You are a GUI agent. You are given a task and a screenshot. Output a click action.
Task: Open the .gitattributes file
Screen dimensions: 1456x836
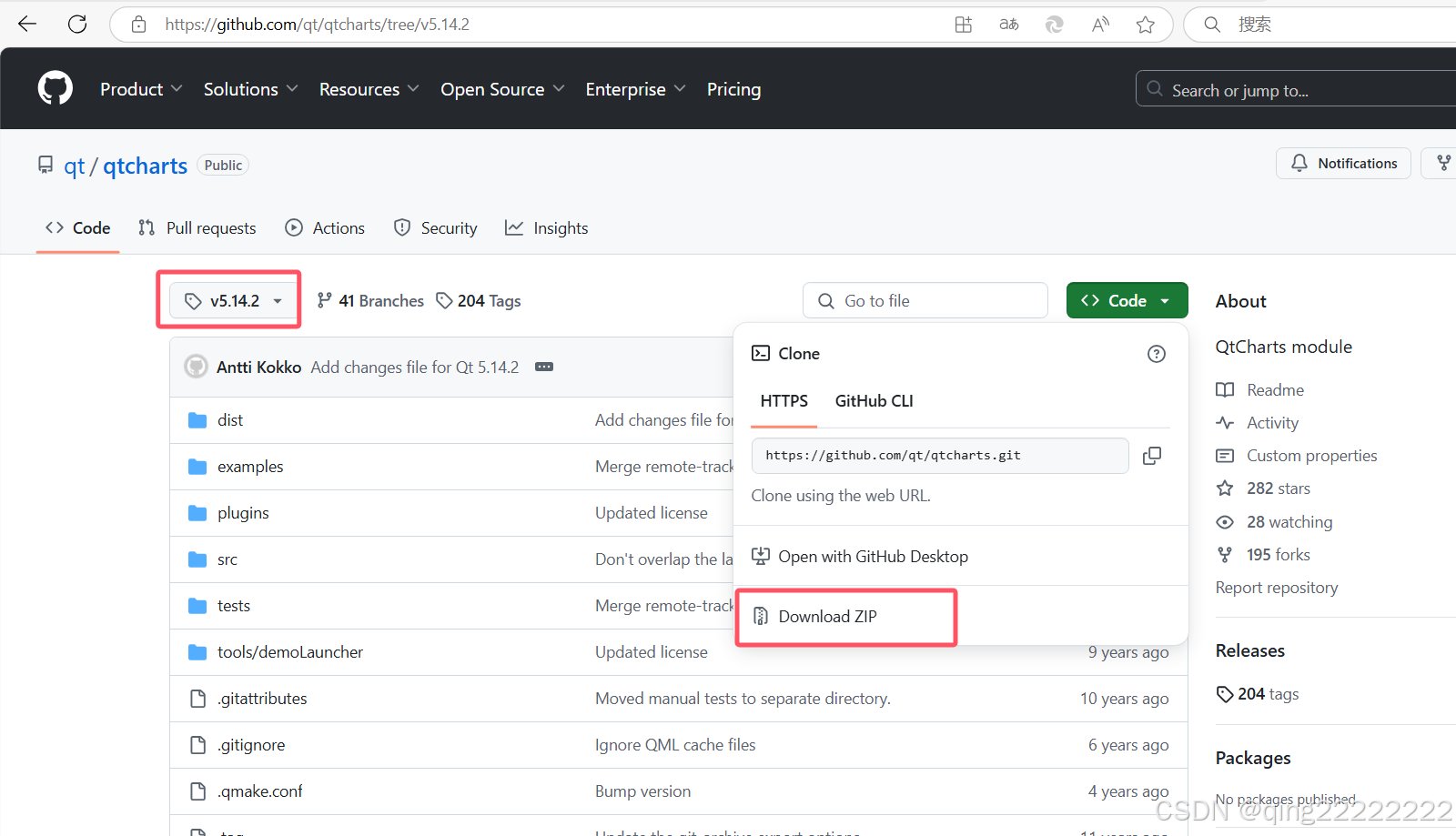tap(262, 699)
